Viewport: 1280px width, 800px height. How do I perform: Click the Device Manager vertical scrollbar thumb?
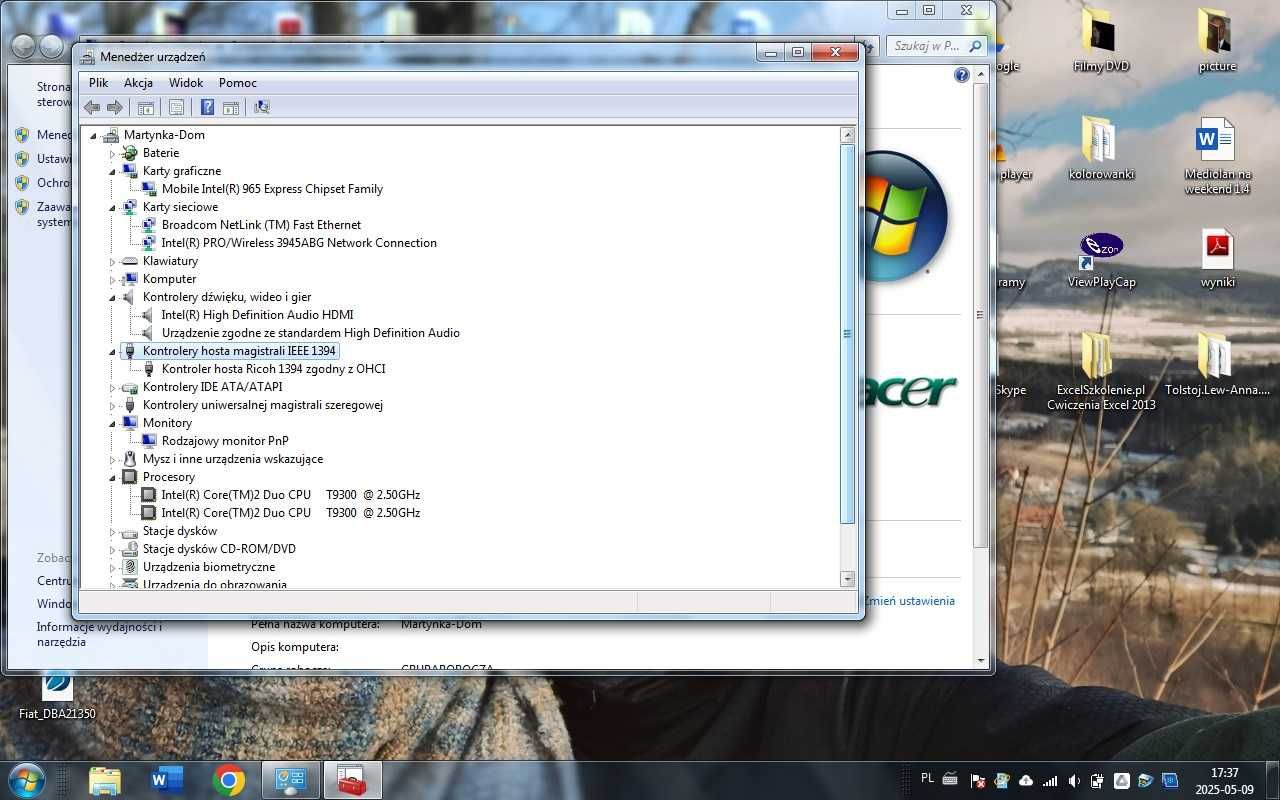tap(848, 334)
